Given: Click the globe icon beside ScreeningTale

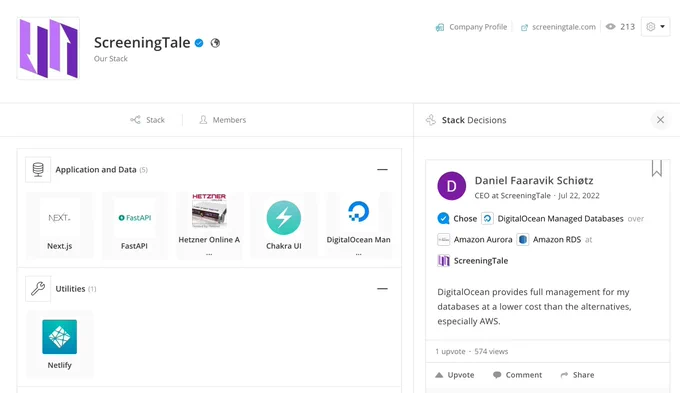Looking at the screenshot, I should tap(215, 43).
